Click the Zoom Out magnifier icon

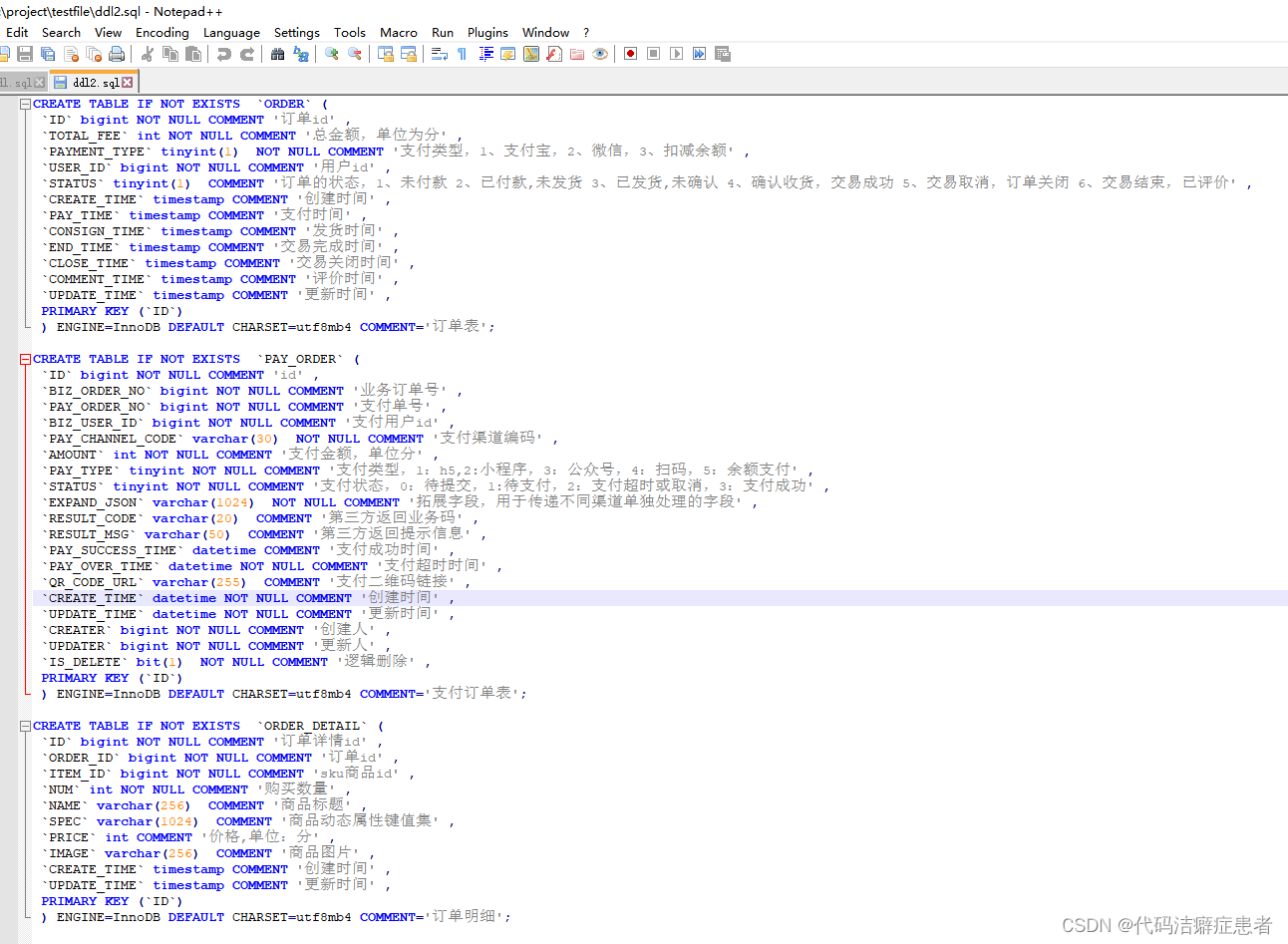(355, 54)
